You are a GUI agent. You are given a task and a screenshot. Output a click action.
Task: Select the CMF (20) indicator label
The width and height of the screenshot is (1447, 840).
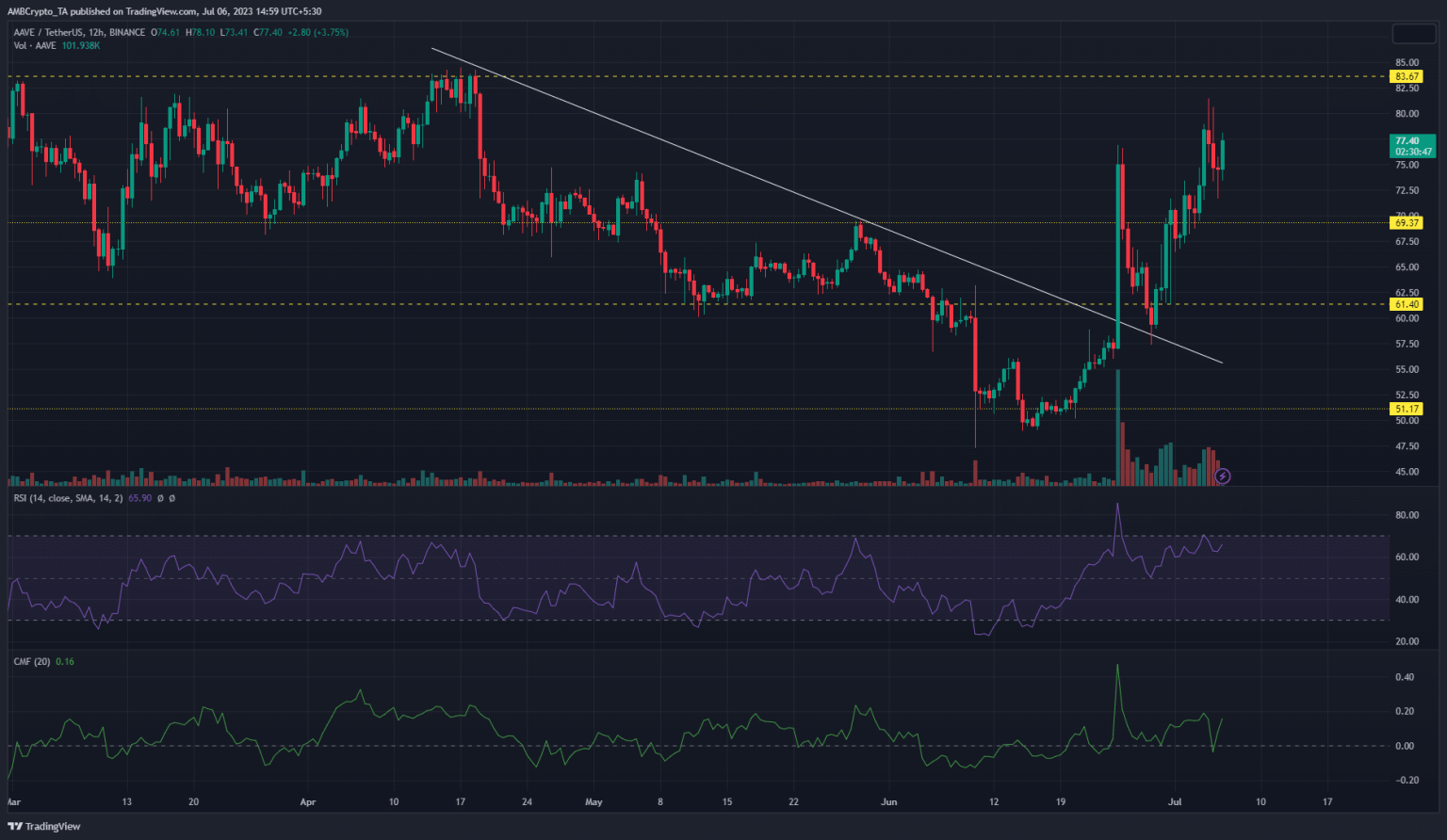(29, 661)
